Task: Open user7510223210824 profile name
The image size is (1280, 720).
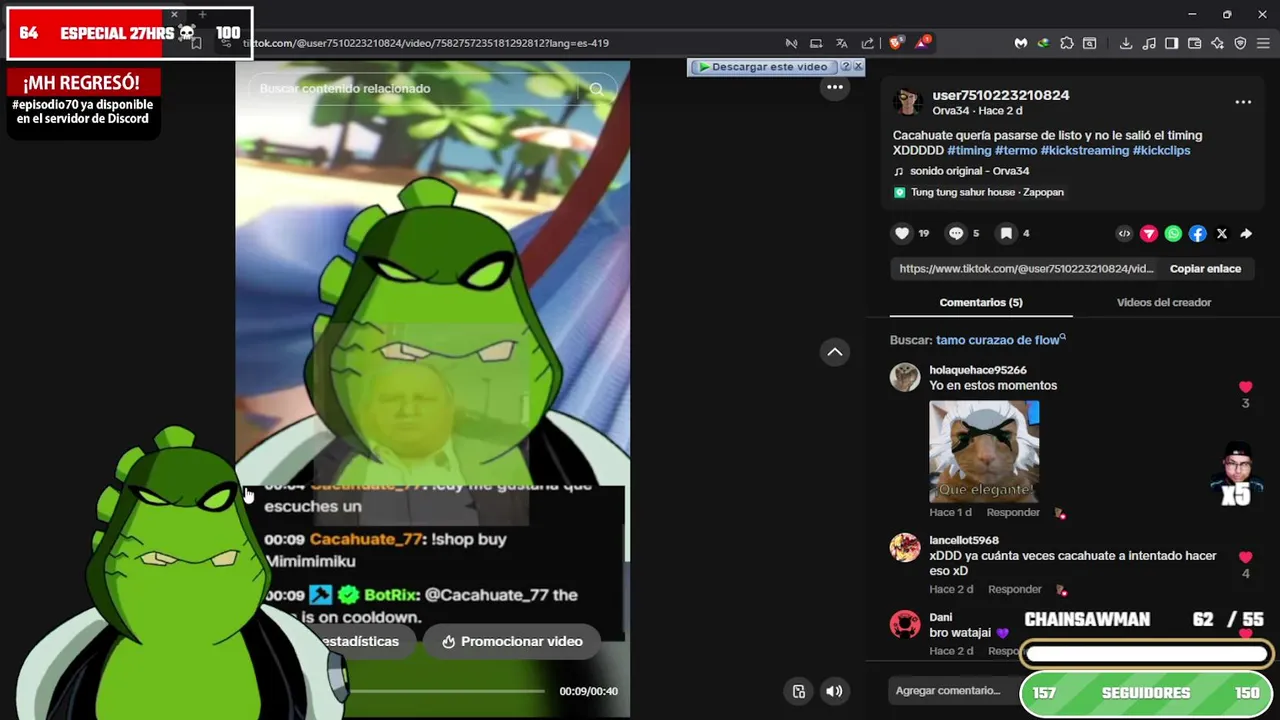Action: tap(1001, 95)
